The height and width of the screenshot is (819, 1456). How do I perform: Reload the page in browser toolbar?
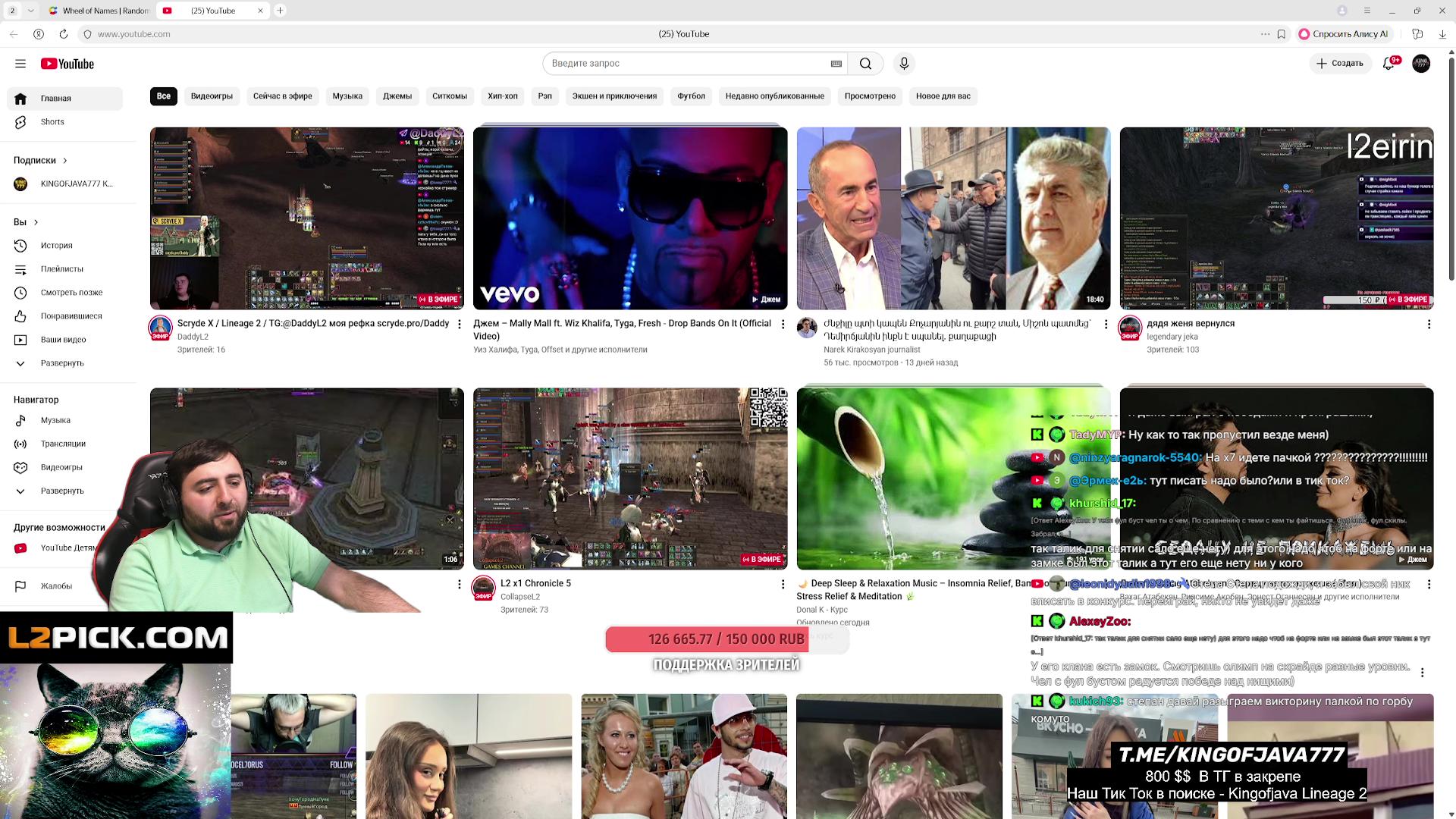64,34
